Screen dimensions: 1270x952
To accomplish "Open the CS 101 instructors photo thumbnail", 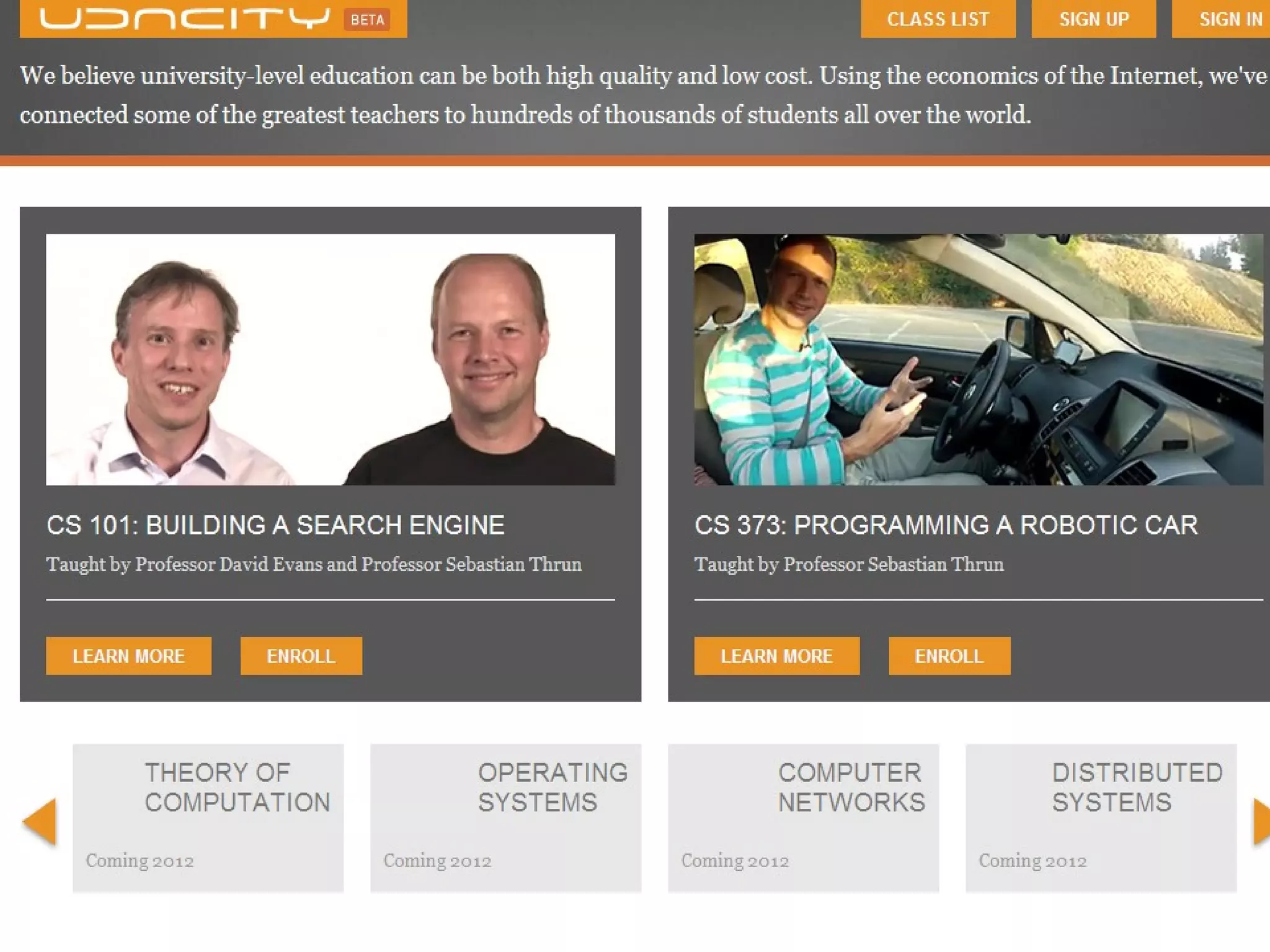I will (331, 359).
